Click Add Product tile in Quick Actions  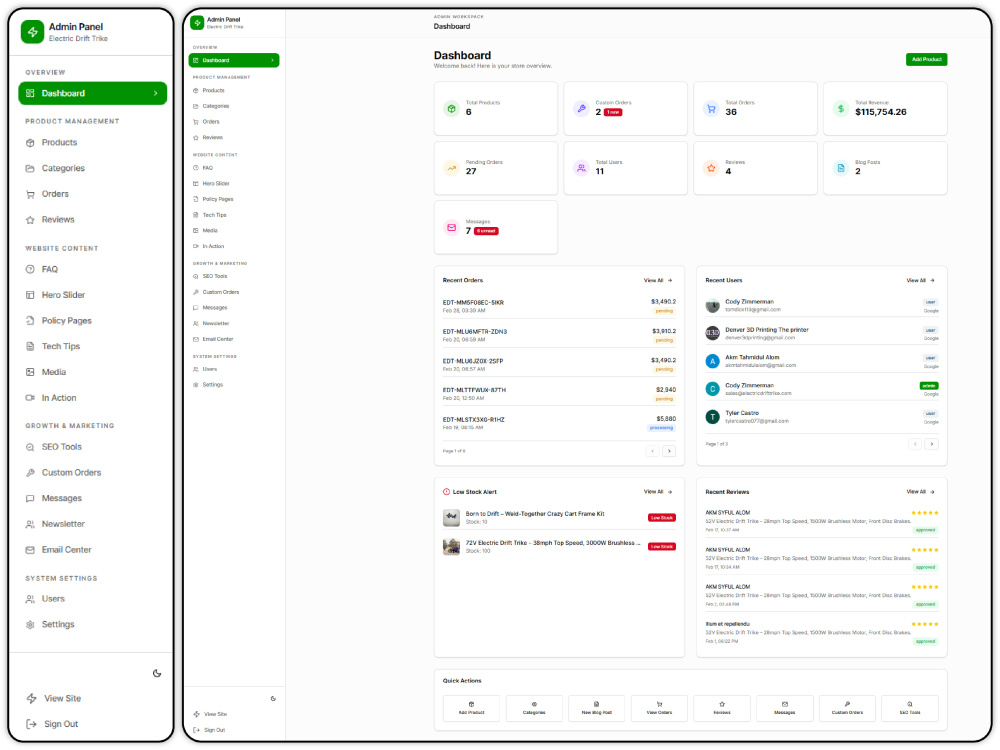[471, 708]
